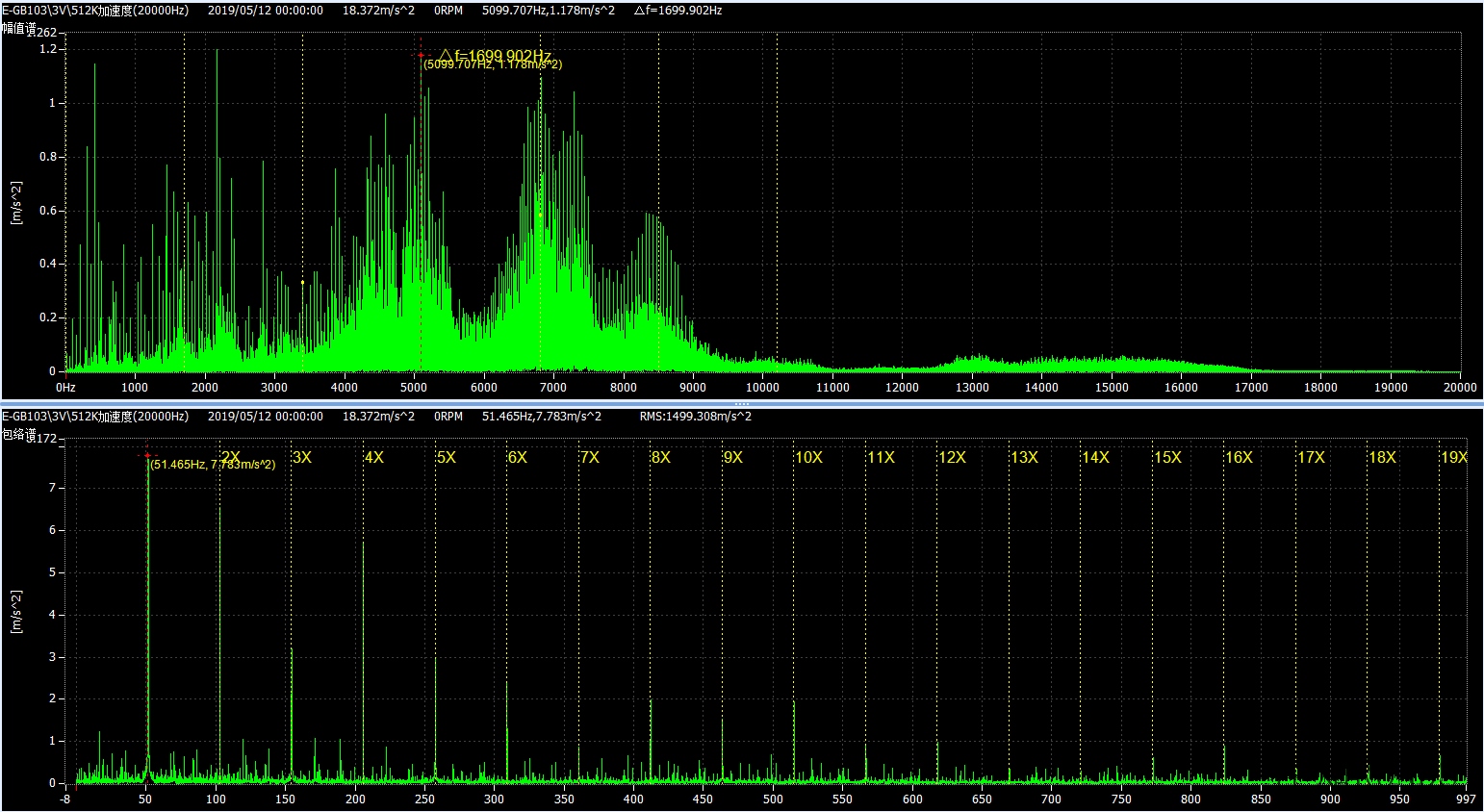1484x812 pixels.
Task: Click the splitter grip dots between the charts
Action: tap(742, 403)
